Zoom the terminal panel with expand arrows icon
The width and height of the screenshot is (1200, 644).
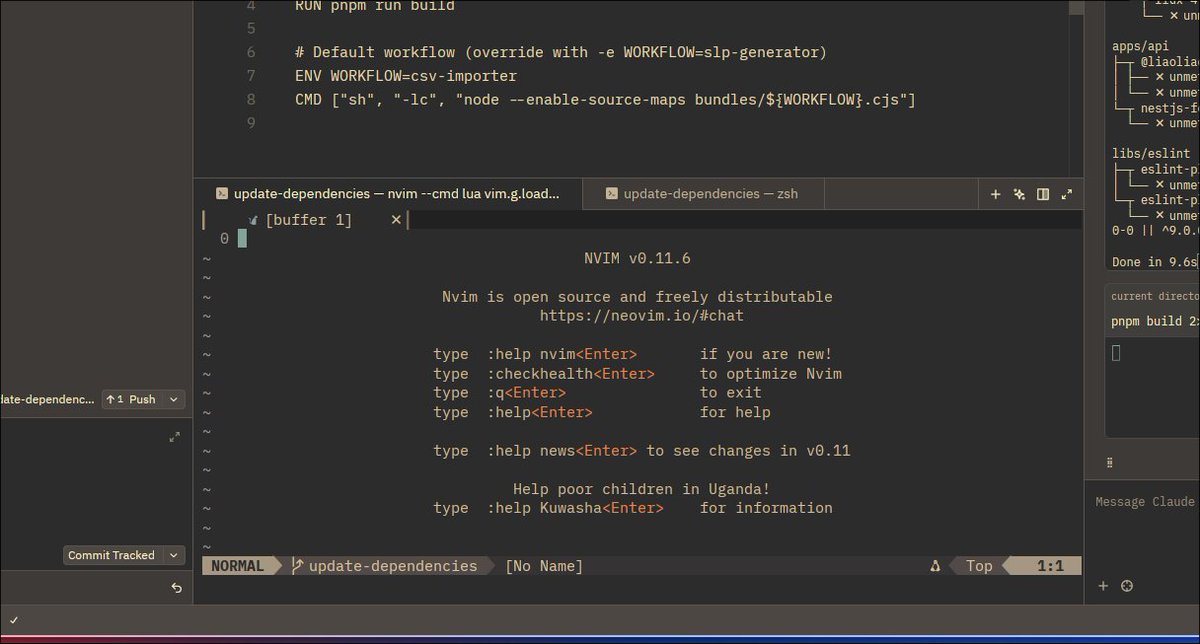(1066, 194)
